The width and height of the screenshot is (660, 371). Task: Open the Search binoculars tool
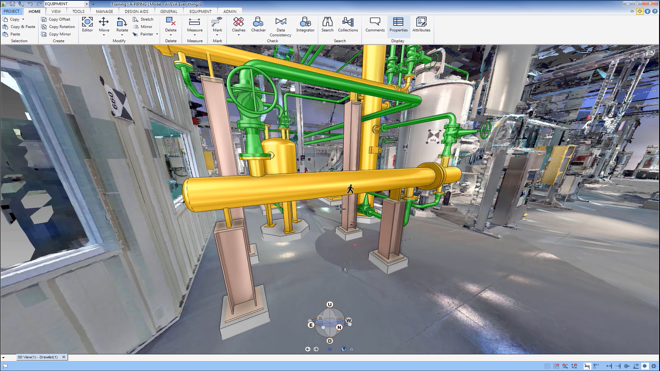327,24
